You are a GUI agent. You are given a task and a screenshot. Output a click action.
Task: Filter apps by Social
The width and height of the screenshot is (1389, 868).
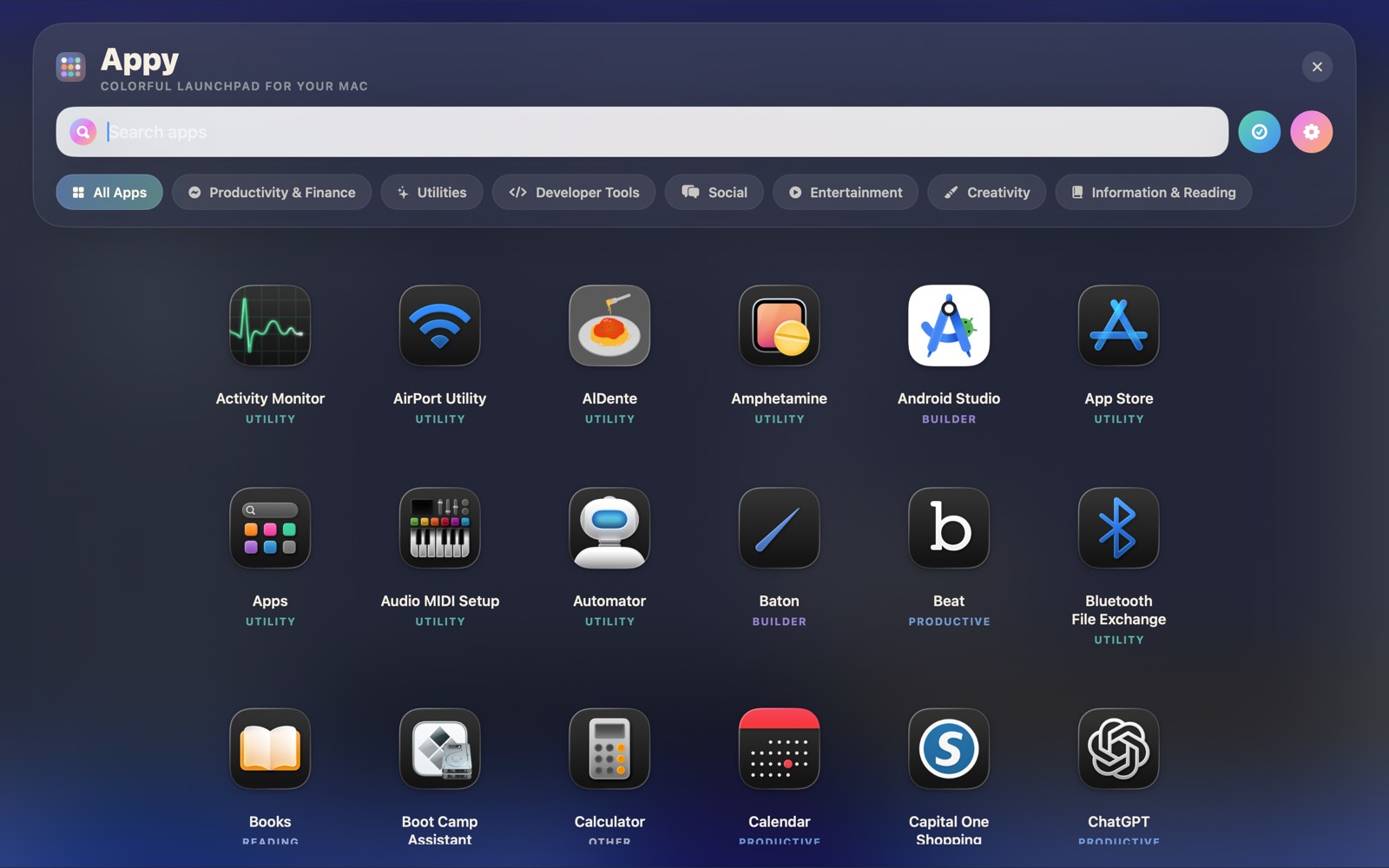click(x=714, y=193)
